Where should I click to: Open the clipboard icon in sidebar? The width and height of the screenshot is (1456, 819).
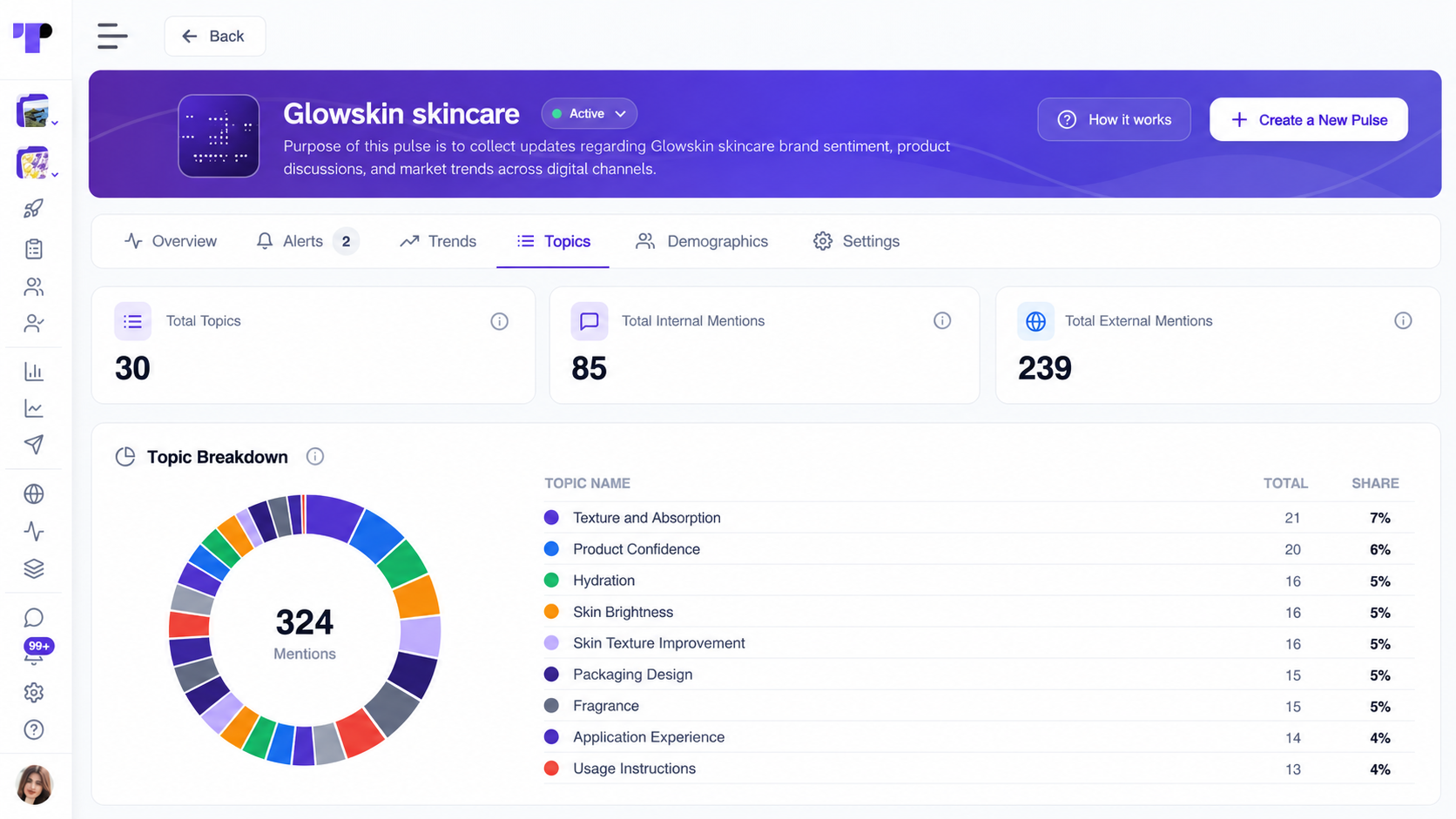[x=34, y=249]
